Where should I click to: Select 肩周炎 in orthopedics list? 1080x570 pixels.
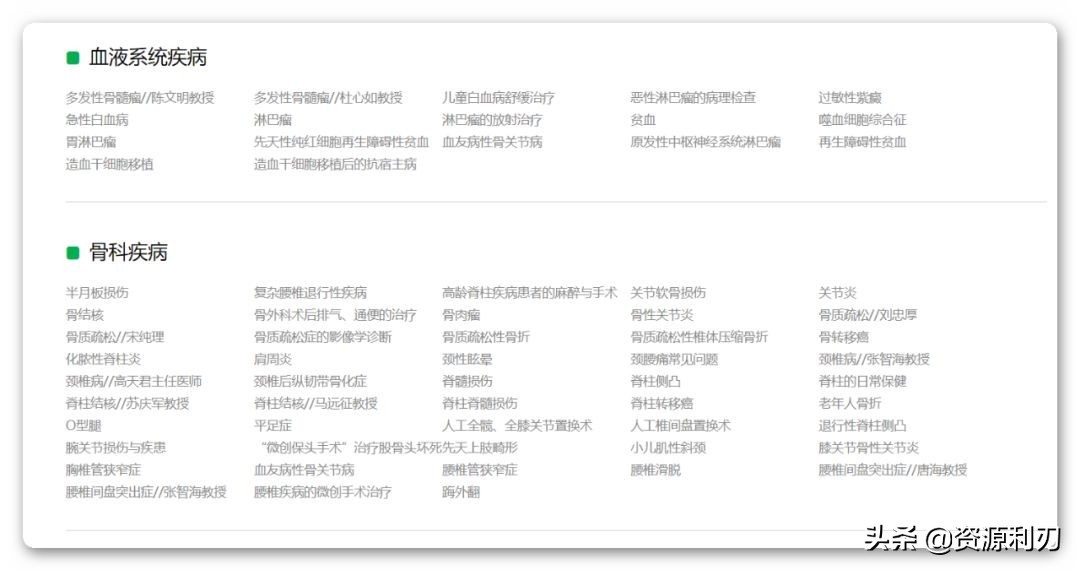pyautogui.click(x=272, y=359)
